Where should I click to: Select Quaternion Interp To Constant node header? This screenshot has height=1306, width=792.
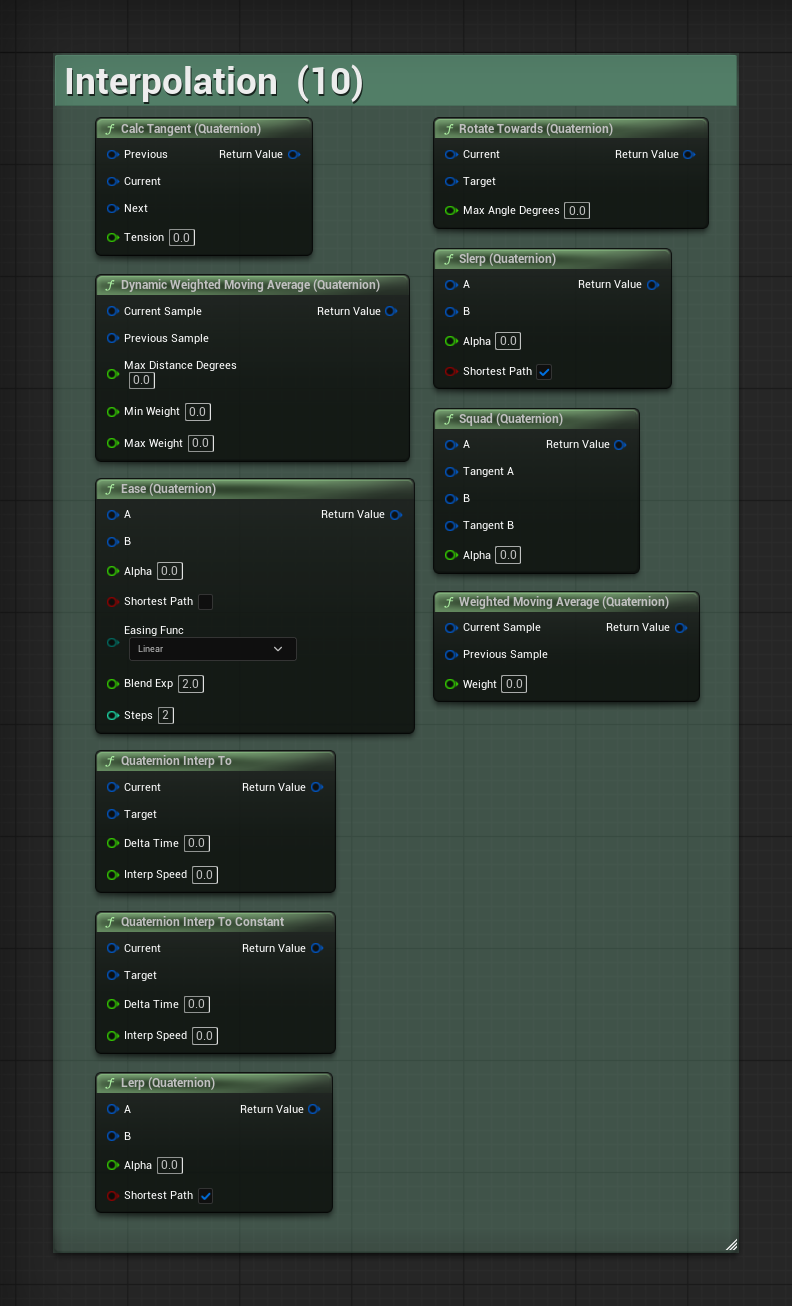tap(215, 922)
